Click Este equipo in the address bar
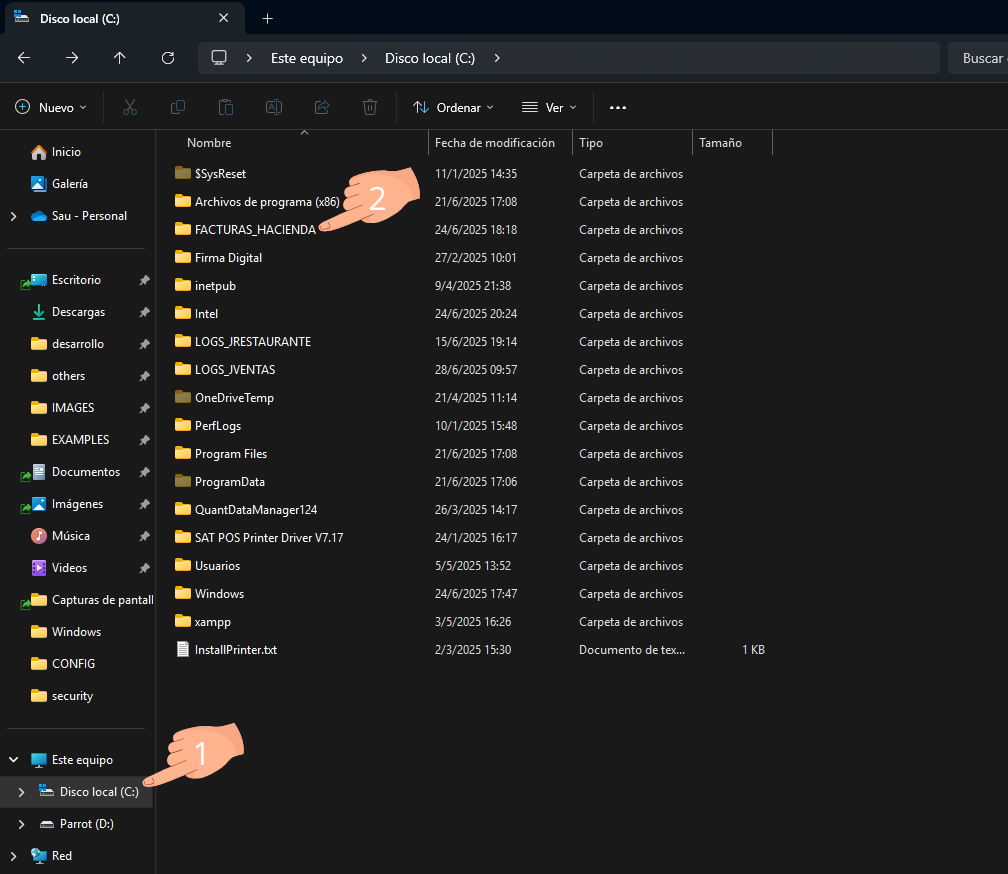This screenshot has width=1008, height=874. pyautogui.click(x=307, y=58)
